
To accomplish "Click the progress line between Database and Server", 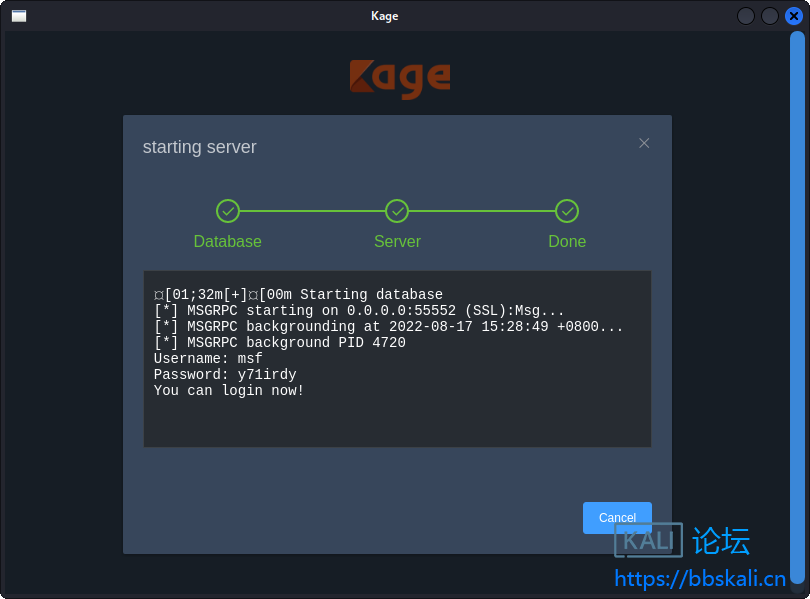I will coord(312,211).
